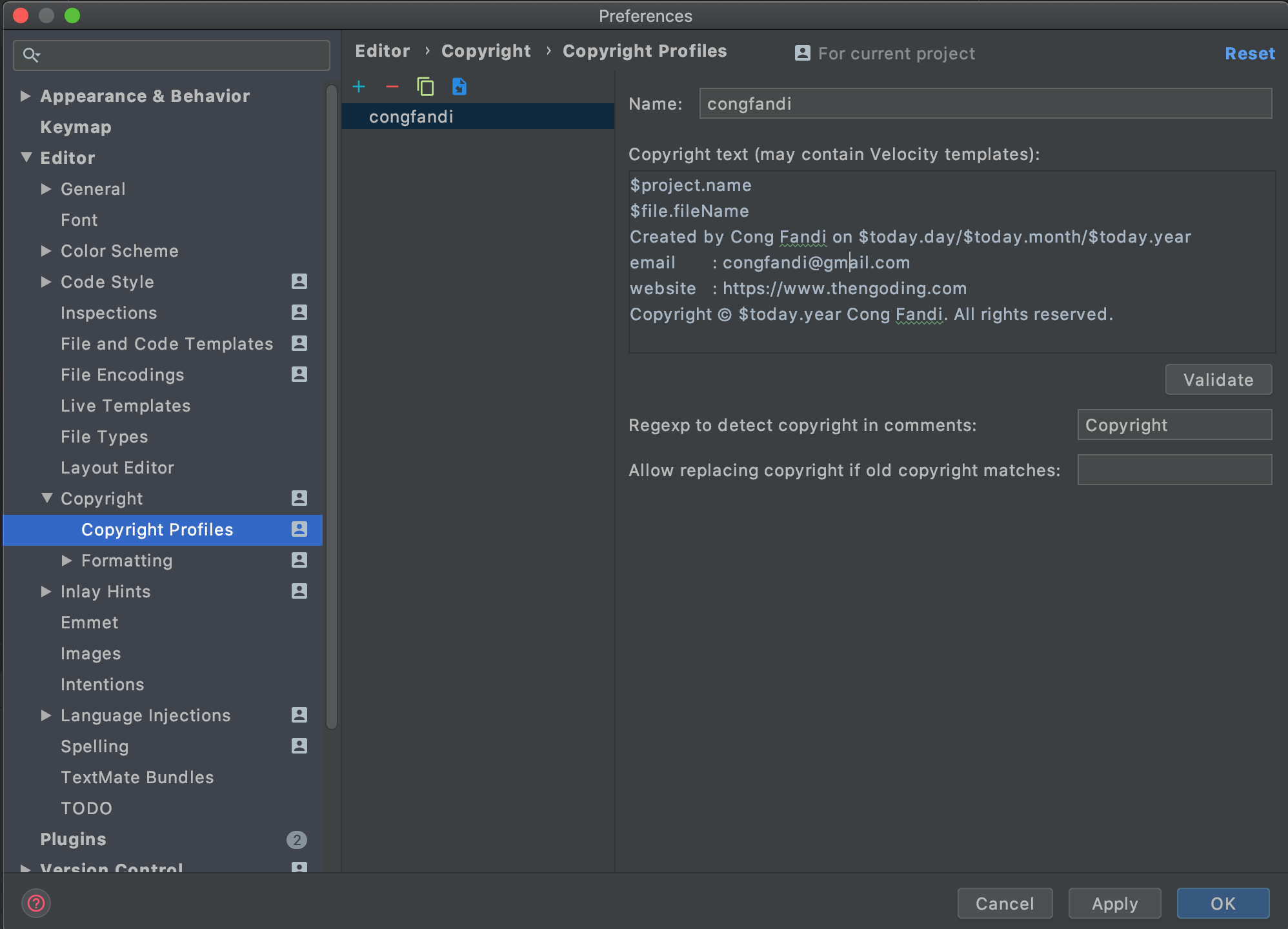Expand the Appearance & Behavior section
The width and height of the screenshot is (1288, 929).
click(x=25, y=96)
